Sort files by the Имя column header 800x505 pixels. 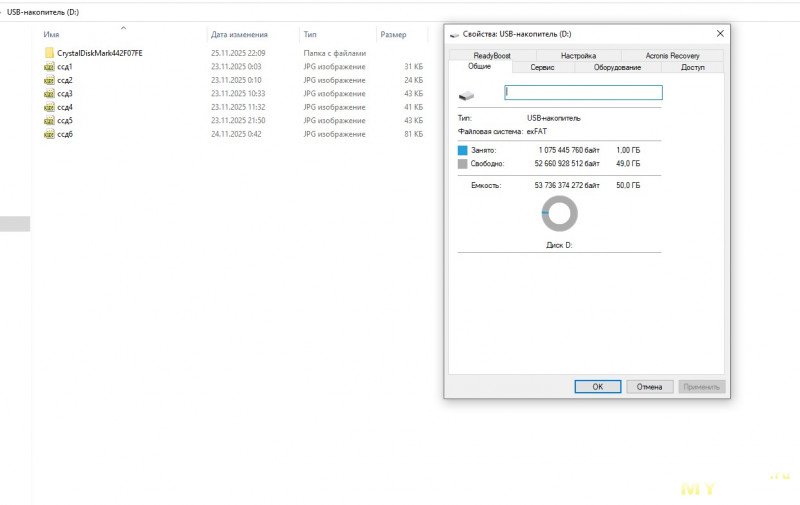[51, 34]
